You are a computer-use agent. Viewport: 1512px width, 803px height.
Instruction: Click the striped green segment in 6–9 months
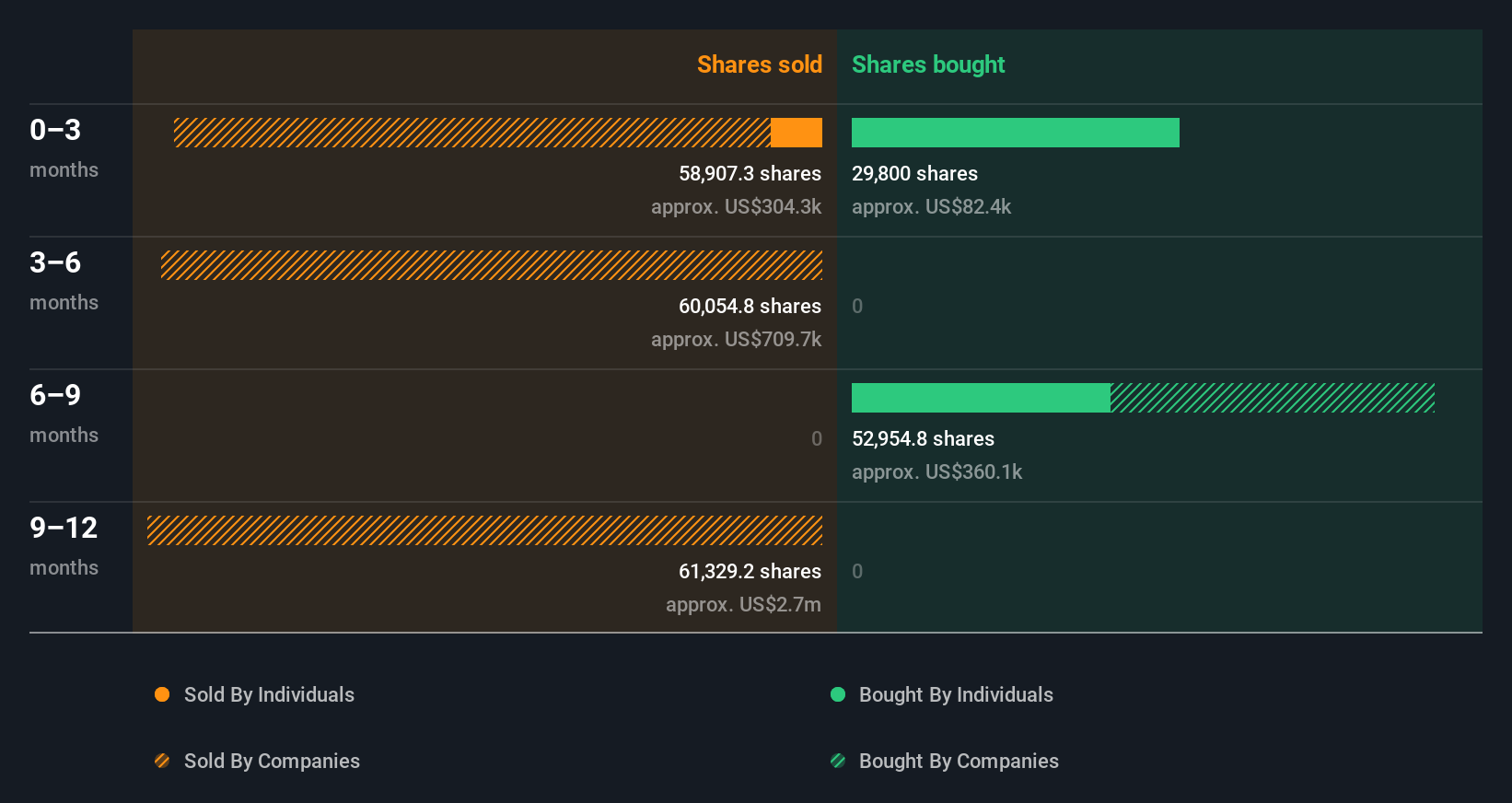(x=1273, y=398)
